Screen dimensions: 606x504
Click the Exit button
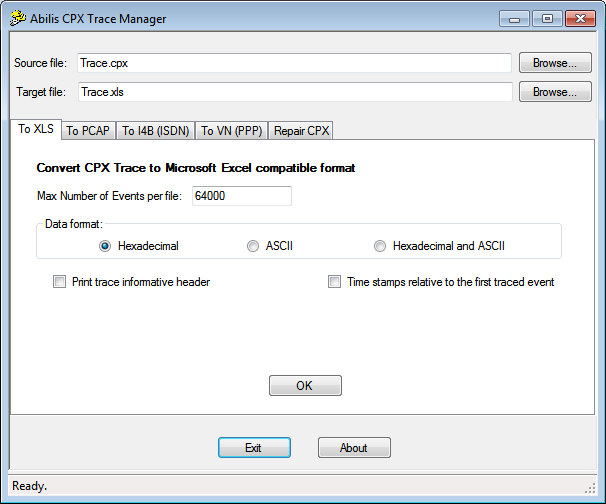click(x=254, y=448)
